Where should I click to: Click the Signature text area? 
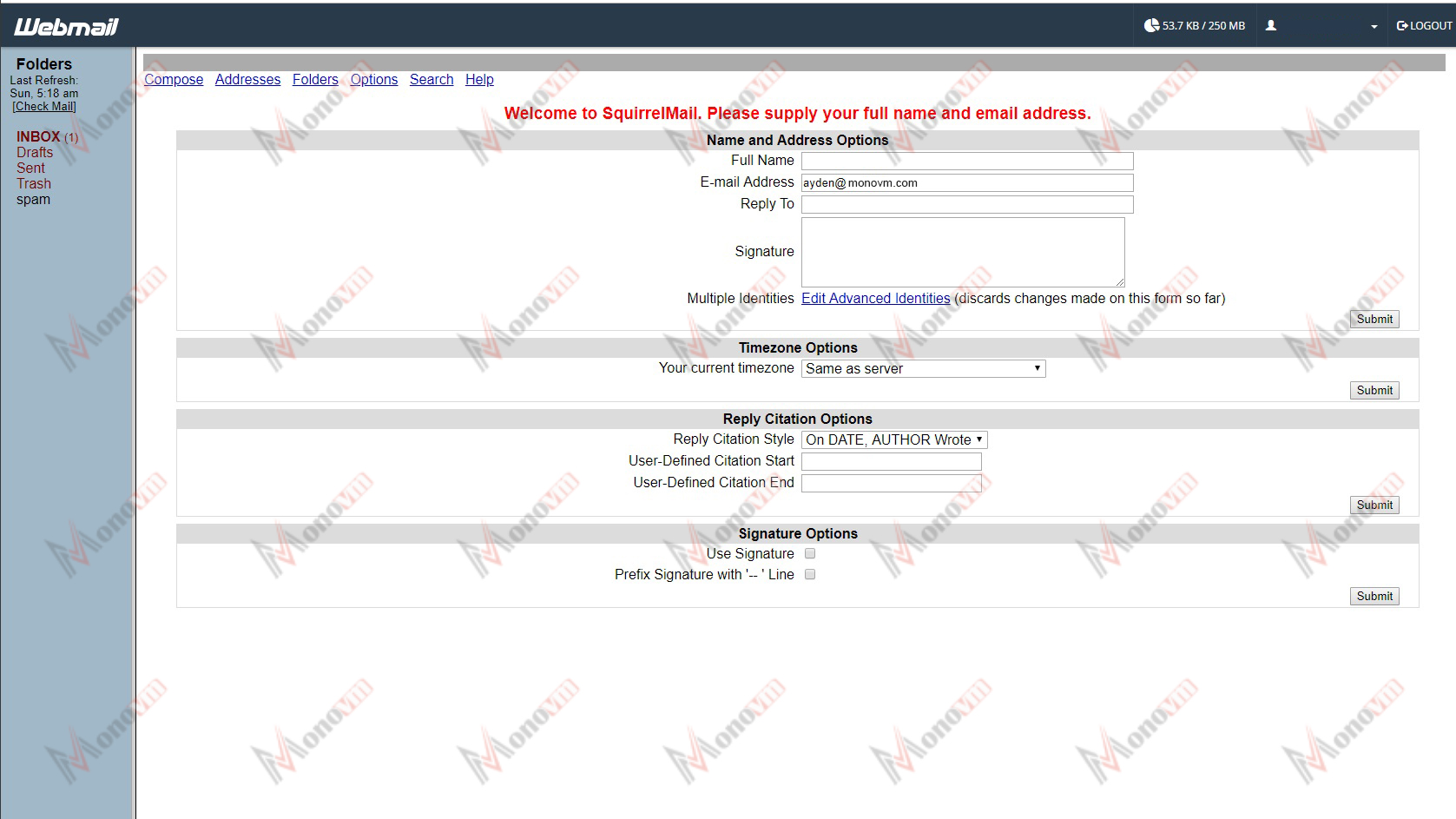click(x=962, y=252)
